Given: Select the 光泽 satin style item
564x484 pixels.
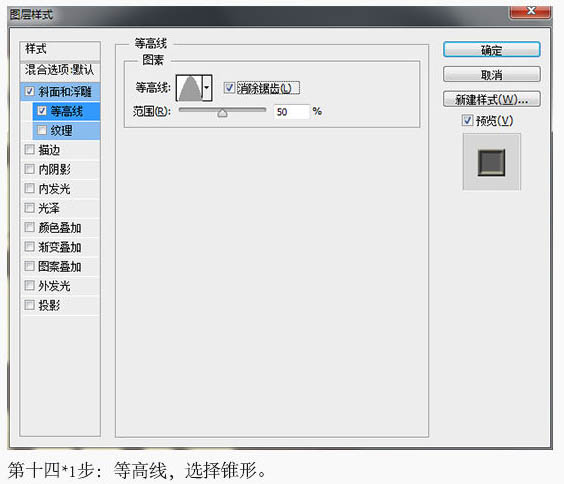Looking at the screenshot, I should pyautogui.click(x=60, y=208).
